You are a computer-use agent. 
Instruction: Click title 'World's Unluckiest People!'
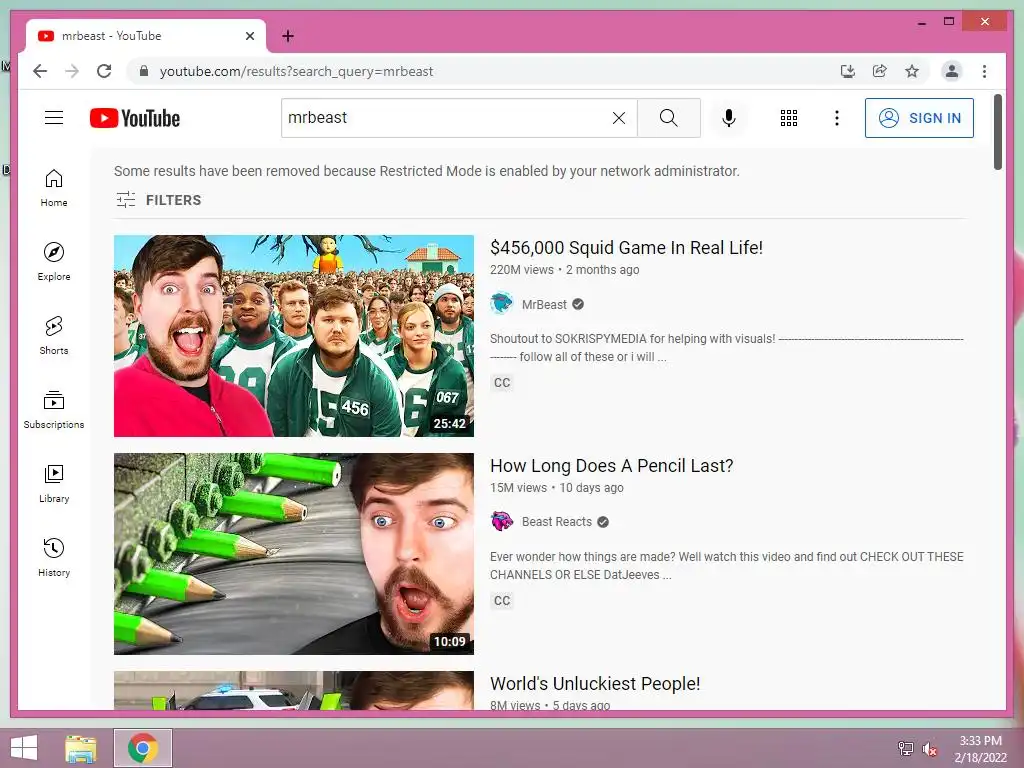tap(595, 683)
